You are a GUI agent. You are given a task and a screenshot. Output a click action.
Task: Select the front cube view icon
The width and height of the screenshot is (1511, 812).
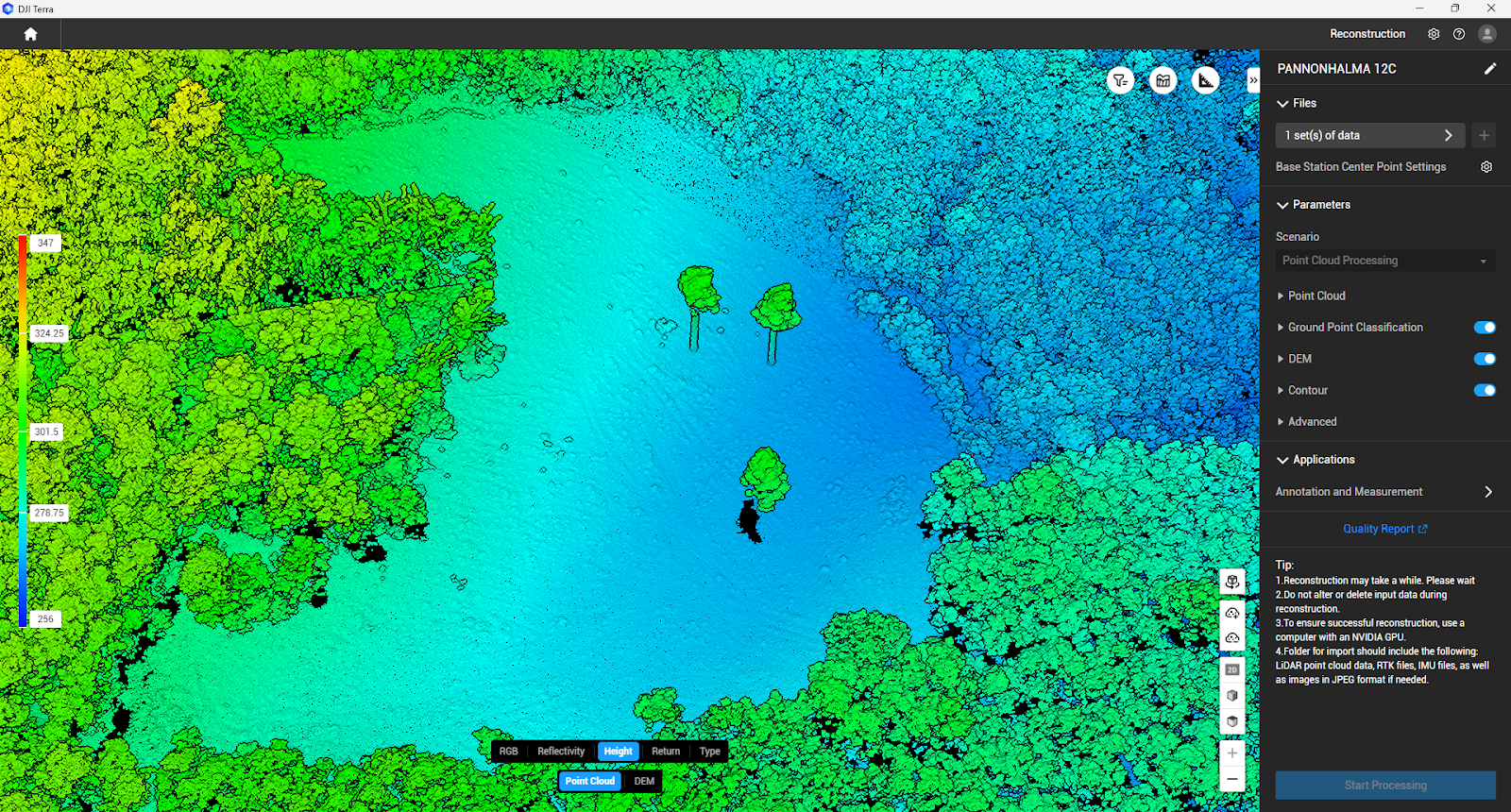[1232, 696]
